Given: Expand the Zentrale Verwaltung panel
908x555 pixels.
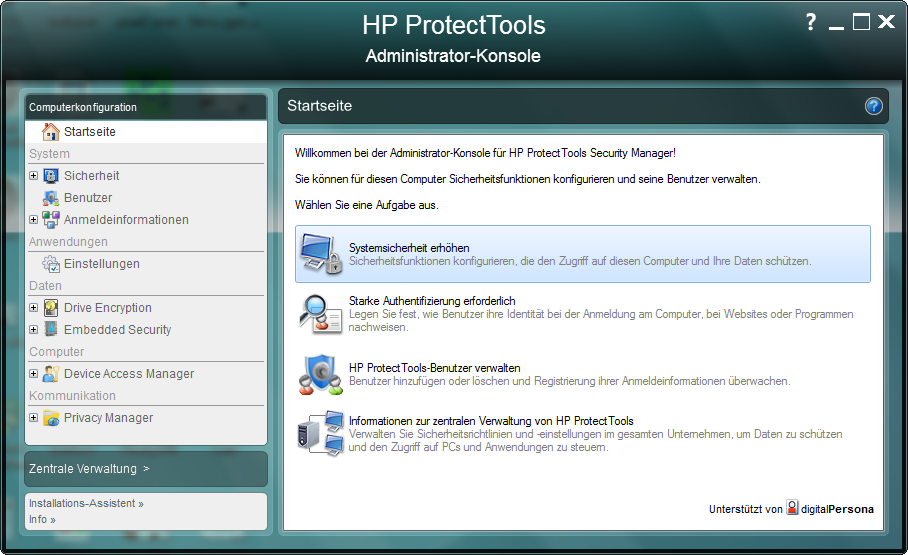Looking at the screenshot, I should pos(146,469).
